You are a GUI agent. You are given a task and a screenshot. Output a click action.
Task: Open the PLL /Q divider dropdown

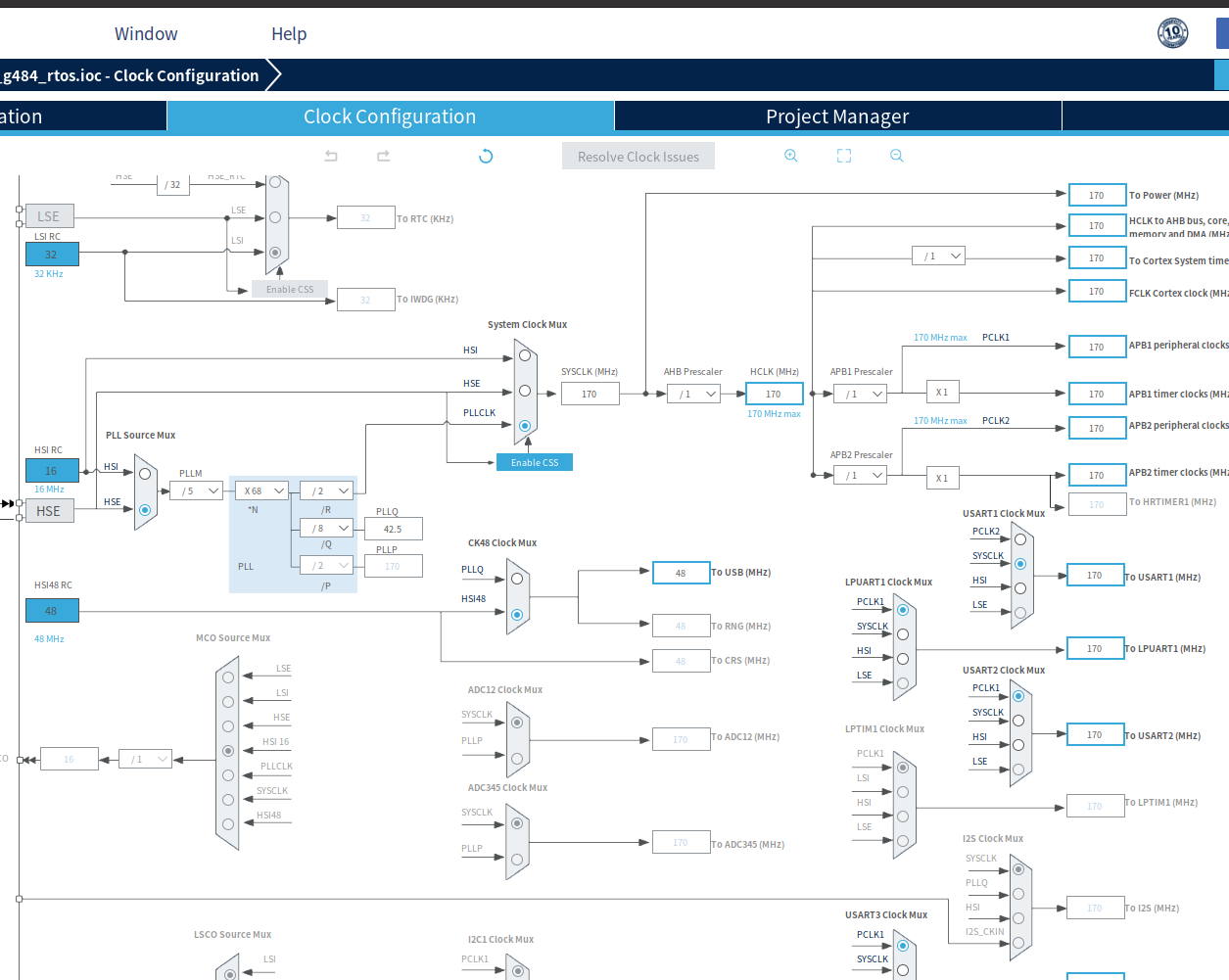click(x=328, y=528)
